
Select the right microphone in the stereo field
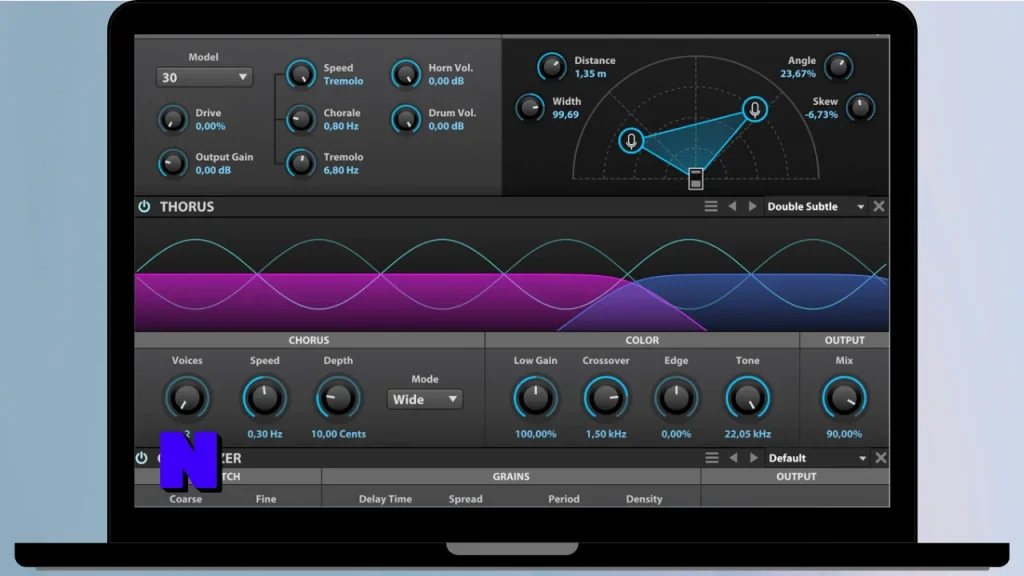(x=754, y=109)
